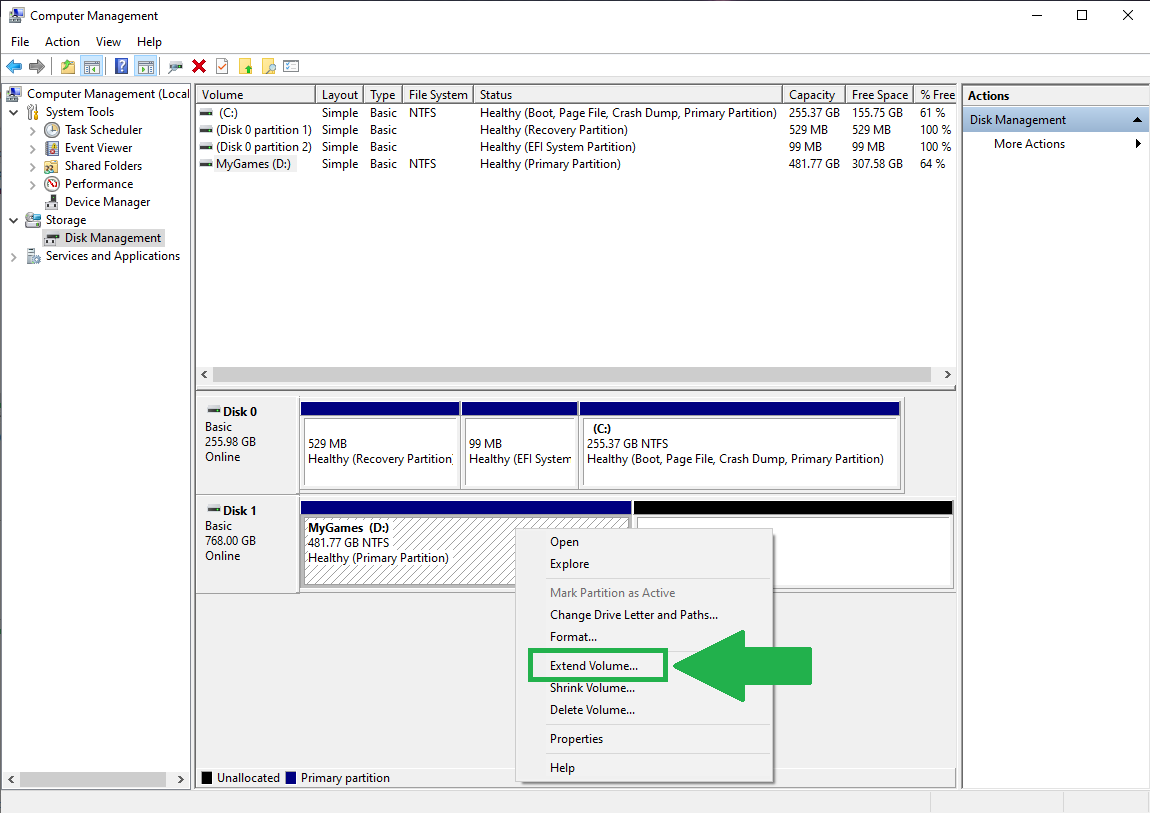Click the Computer Management root node icon

14,94
